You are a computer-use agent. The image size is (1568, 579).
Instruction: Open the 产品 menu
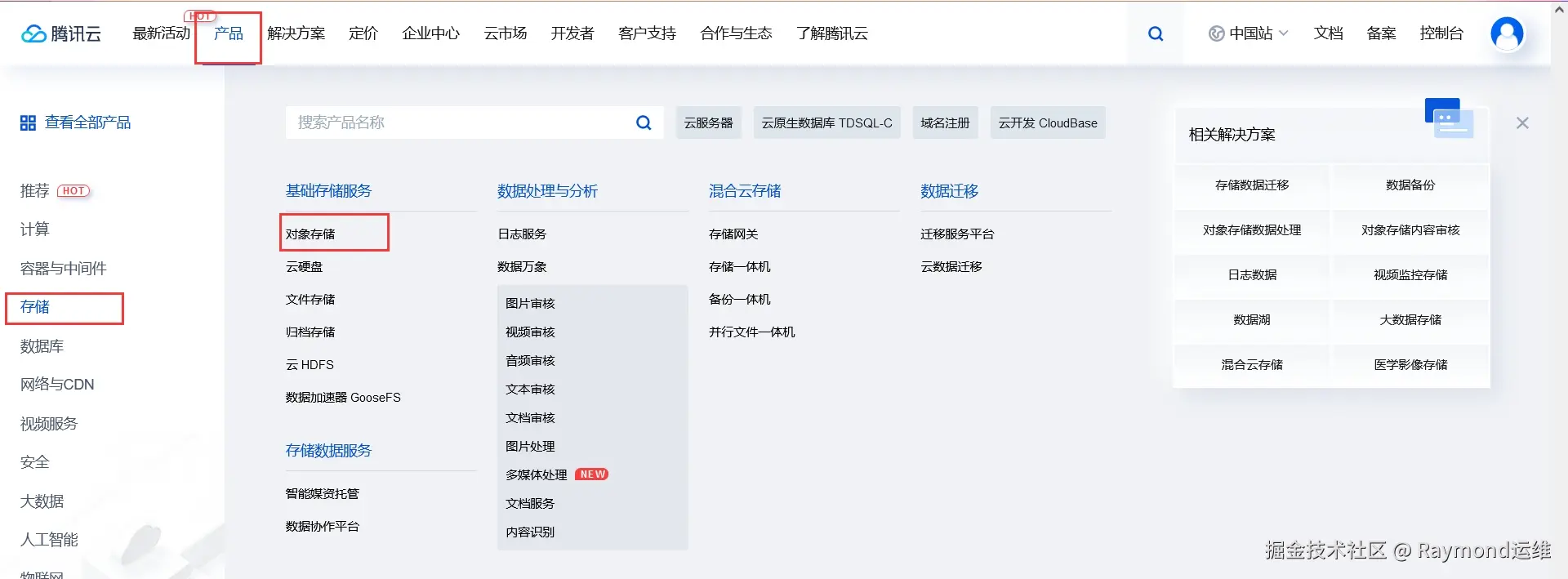pos(229,33)
